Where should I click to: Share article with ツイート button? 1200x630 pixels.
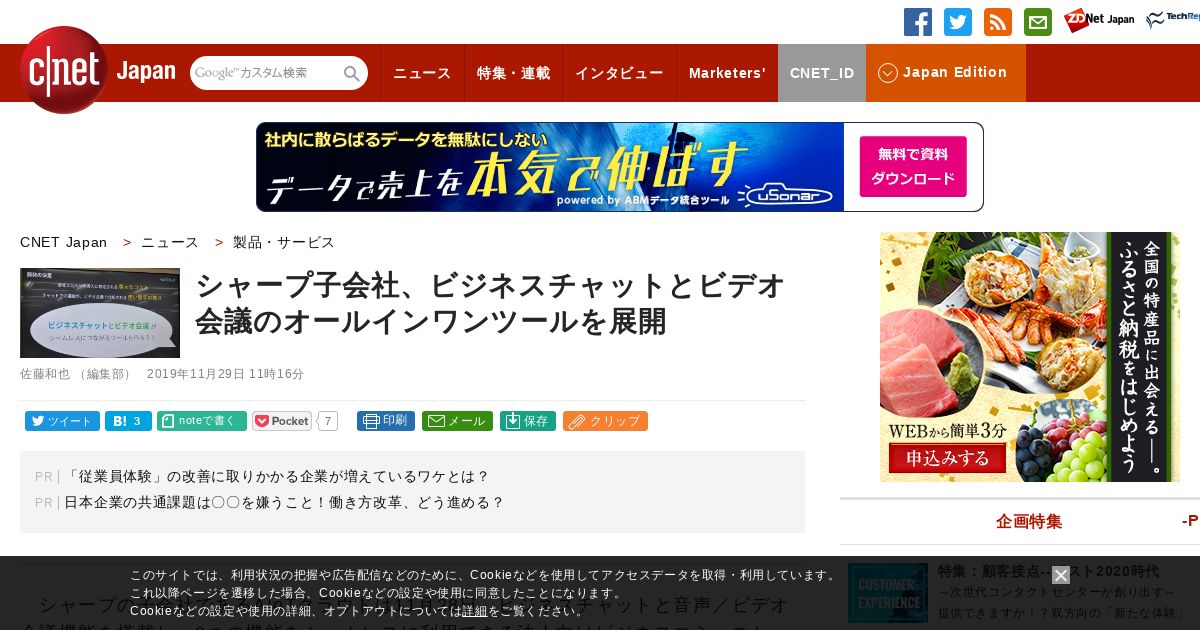62,421
